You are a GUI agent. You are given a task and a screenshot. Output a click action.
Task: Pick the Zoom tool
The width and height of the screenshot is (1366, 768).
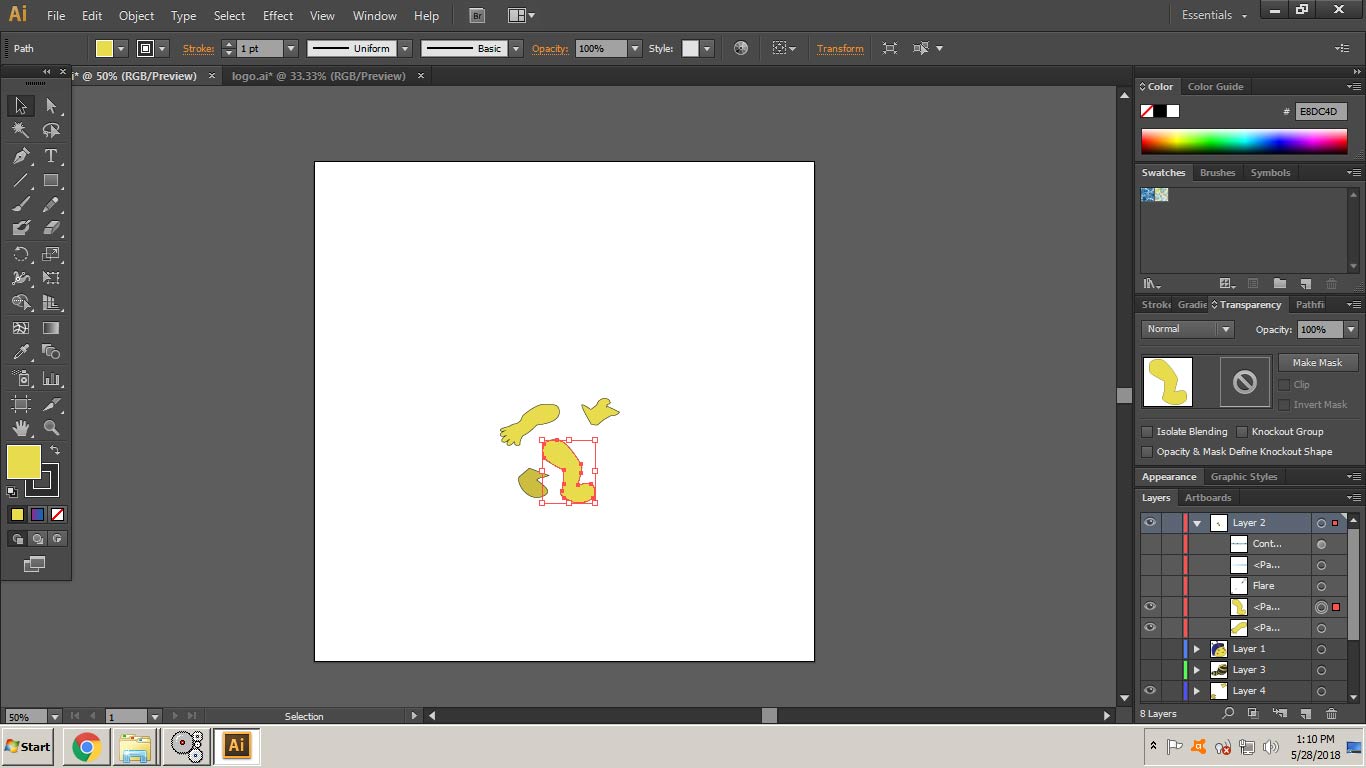[x=51, y=428]
